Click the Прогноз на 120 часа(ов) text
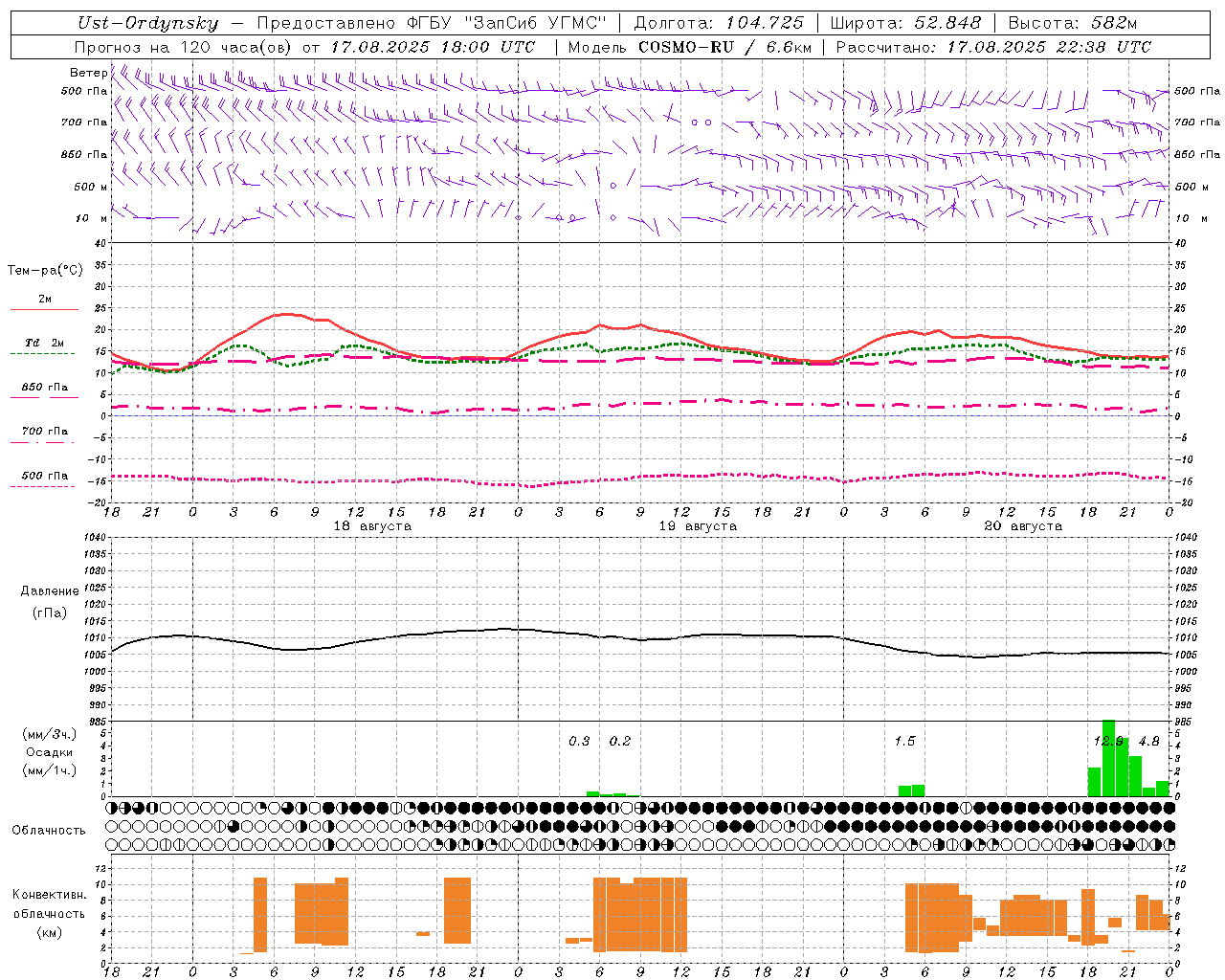This screenshot has height=980, width=1225. click(x=185, y=47)
